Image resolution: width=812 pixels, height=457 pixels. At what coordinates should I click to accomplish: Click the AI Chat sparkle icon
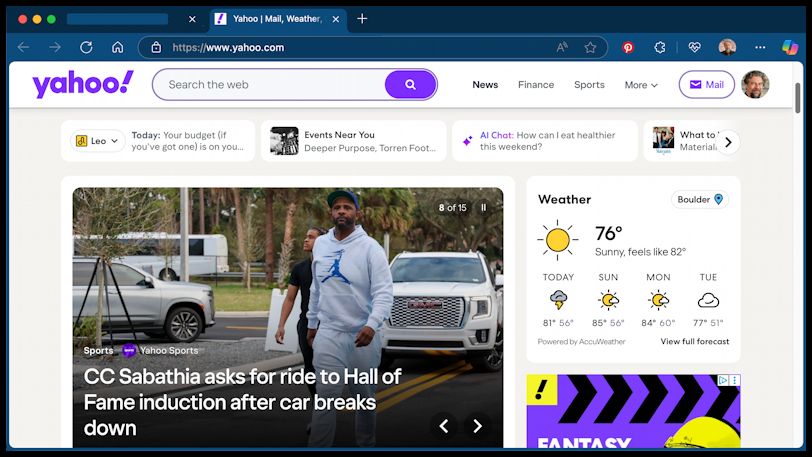[x=467, y=141]
